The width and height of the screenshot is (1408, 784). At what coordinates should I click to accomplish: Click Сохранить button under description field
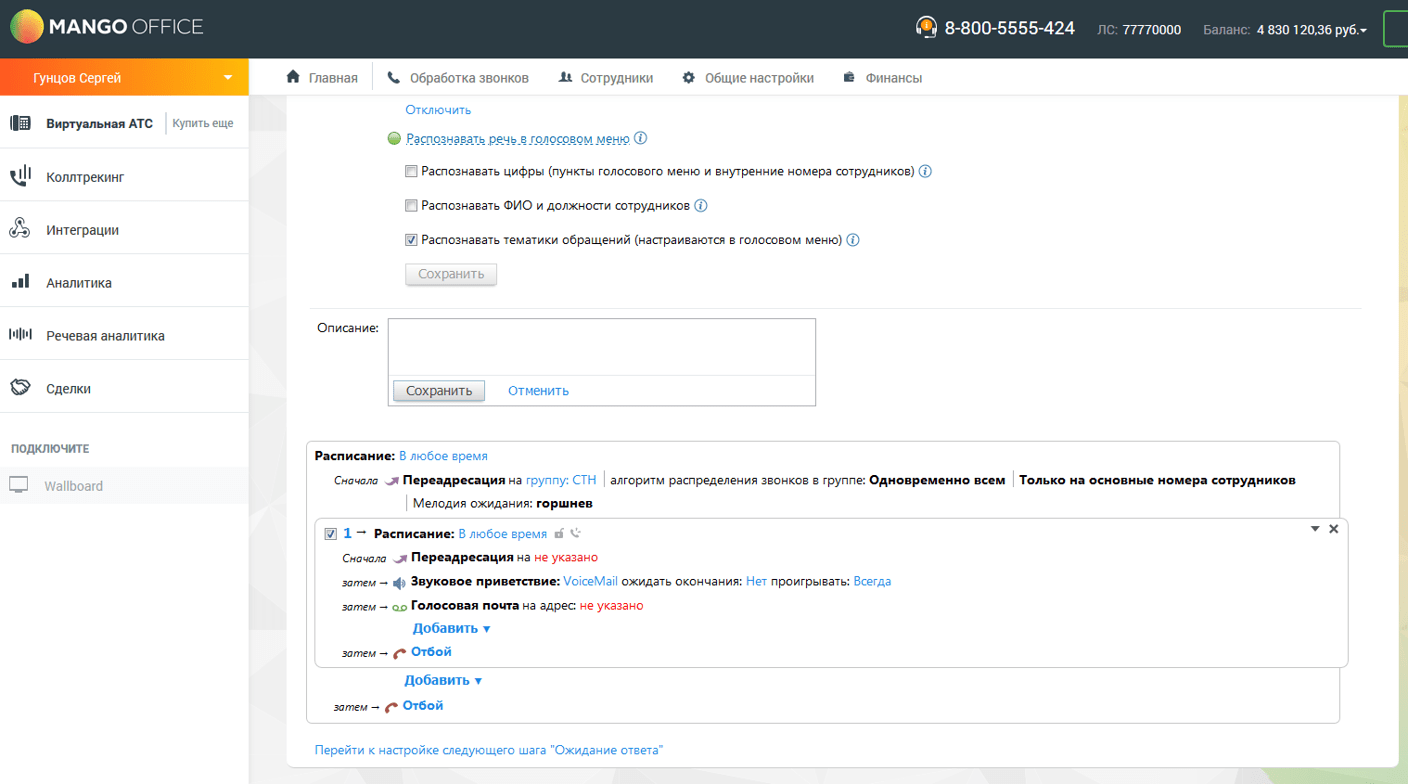tap(438, 390)
